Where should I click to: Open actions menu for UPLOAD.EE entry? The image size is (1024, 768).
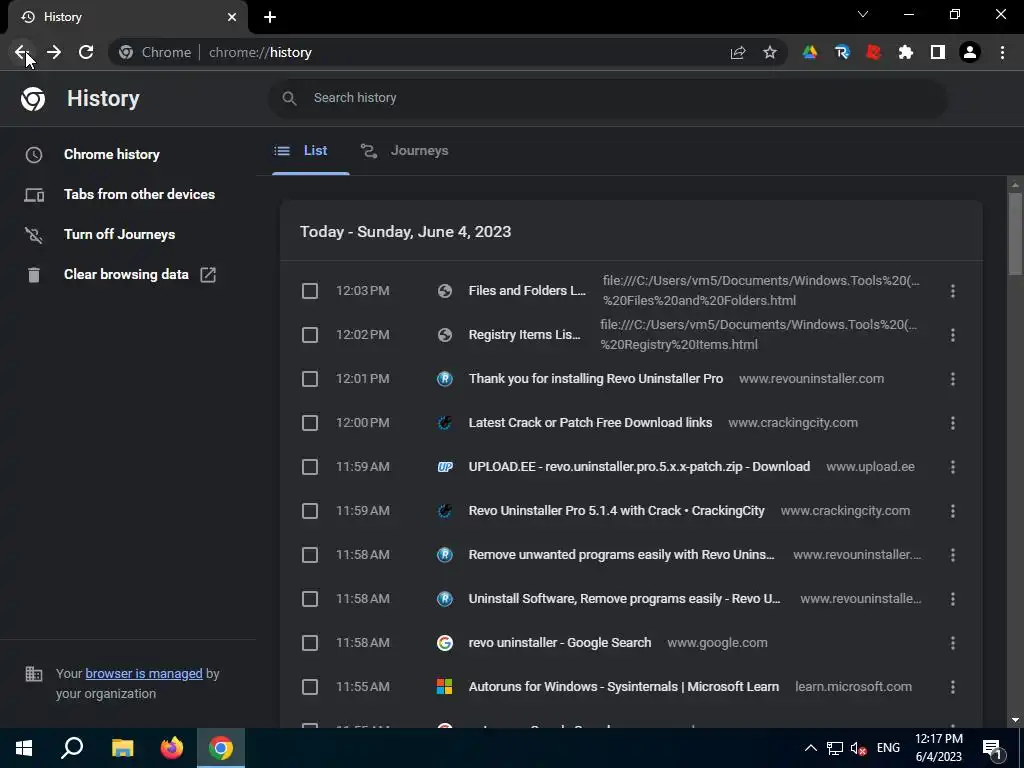tap(953, 467)
